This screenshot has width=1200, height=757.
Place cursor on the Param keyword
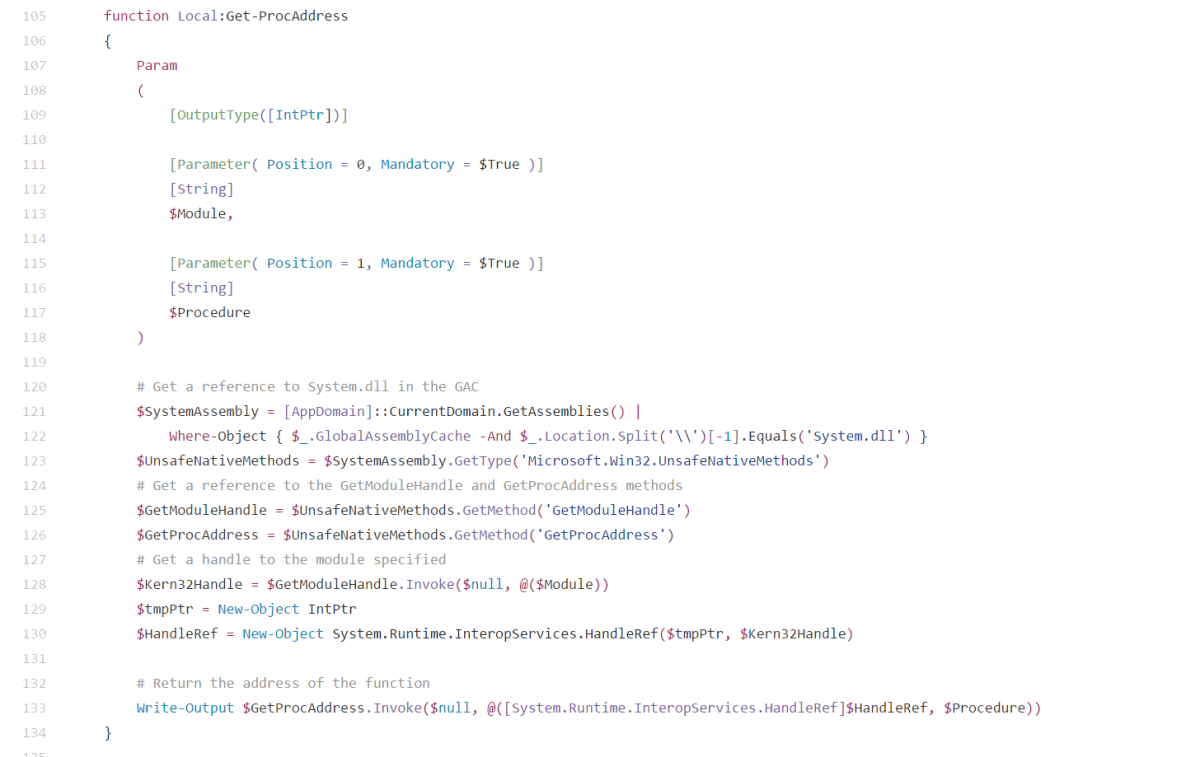157,65
